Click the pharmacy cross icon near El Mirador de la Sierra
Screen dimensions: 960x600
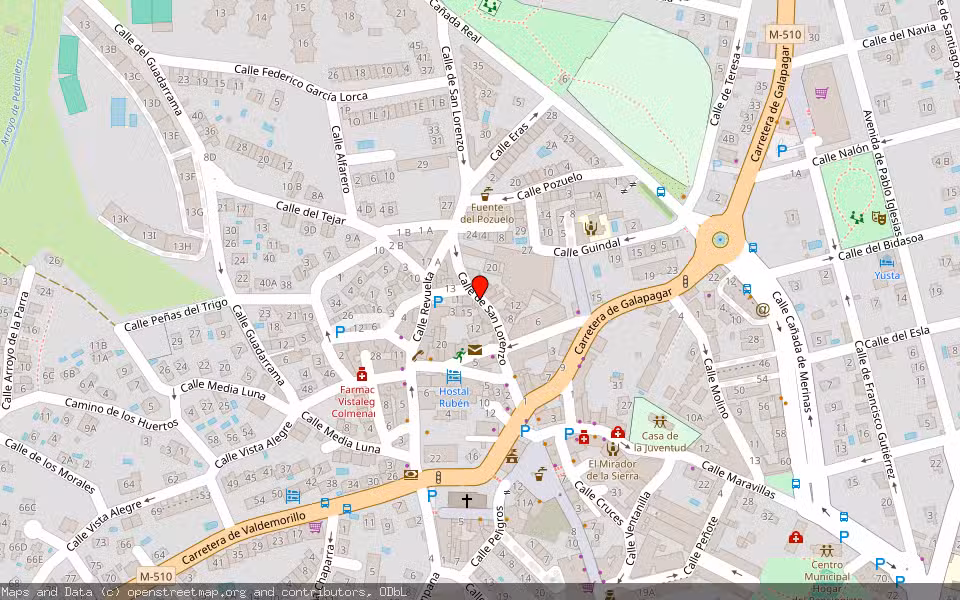coord(584,438)
